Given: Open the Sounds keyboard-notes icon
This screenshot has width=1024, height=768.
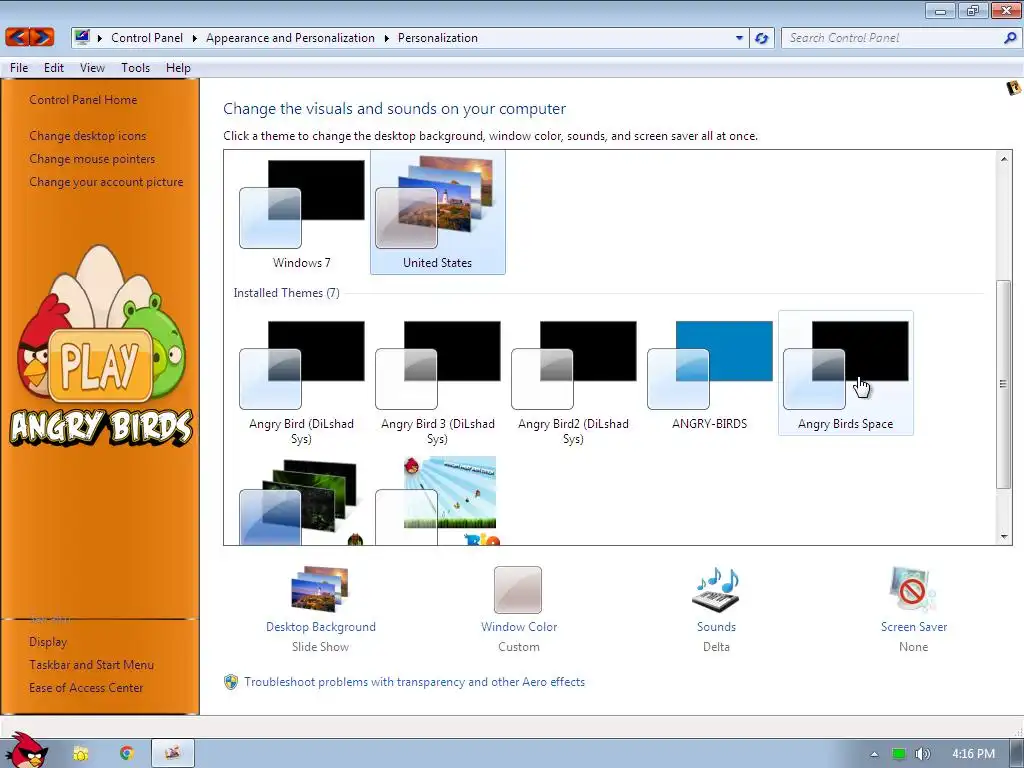Looking at the screenshot, I should [x=716, y=590].
